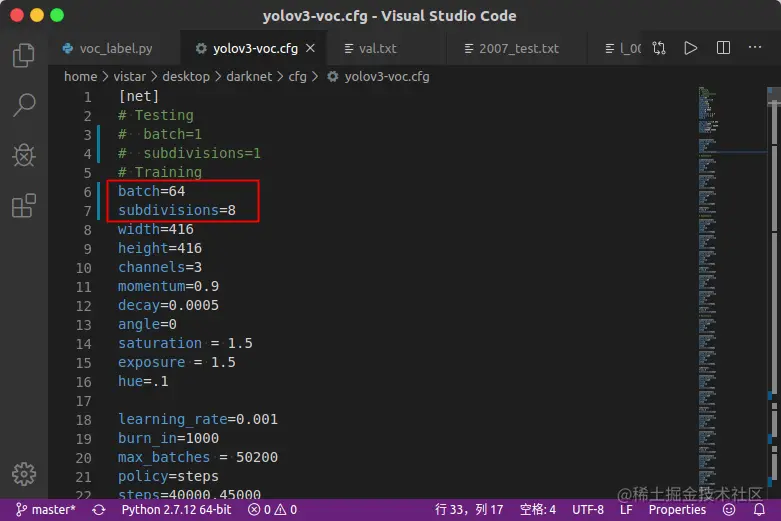Click the exposure = 1.5 line
The width and height of the screenshot is (781, 521).
click(x=177, y=362)
